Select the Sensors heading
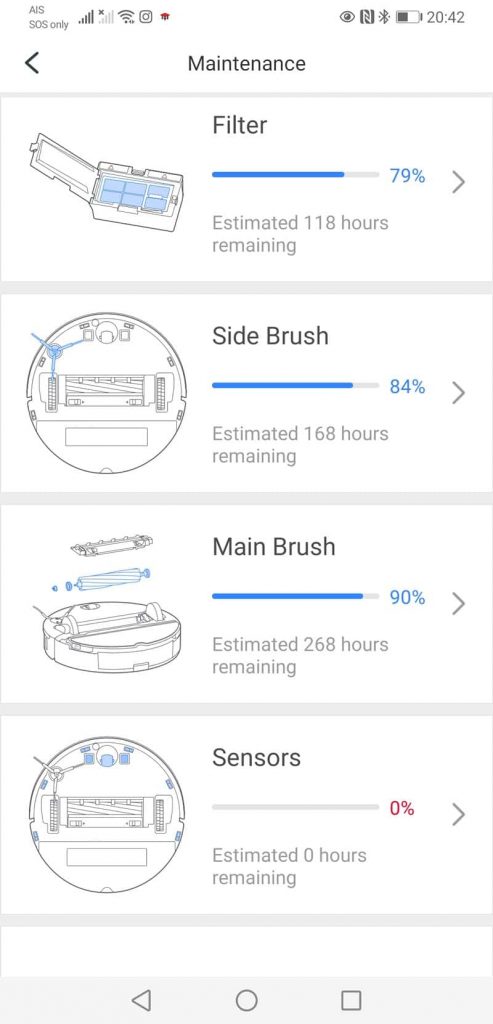Screen dimensions: 493x1024 (x=257, y=758)
